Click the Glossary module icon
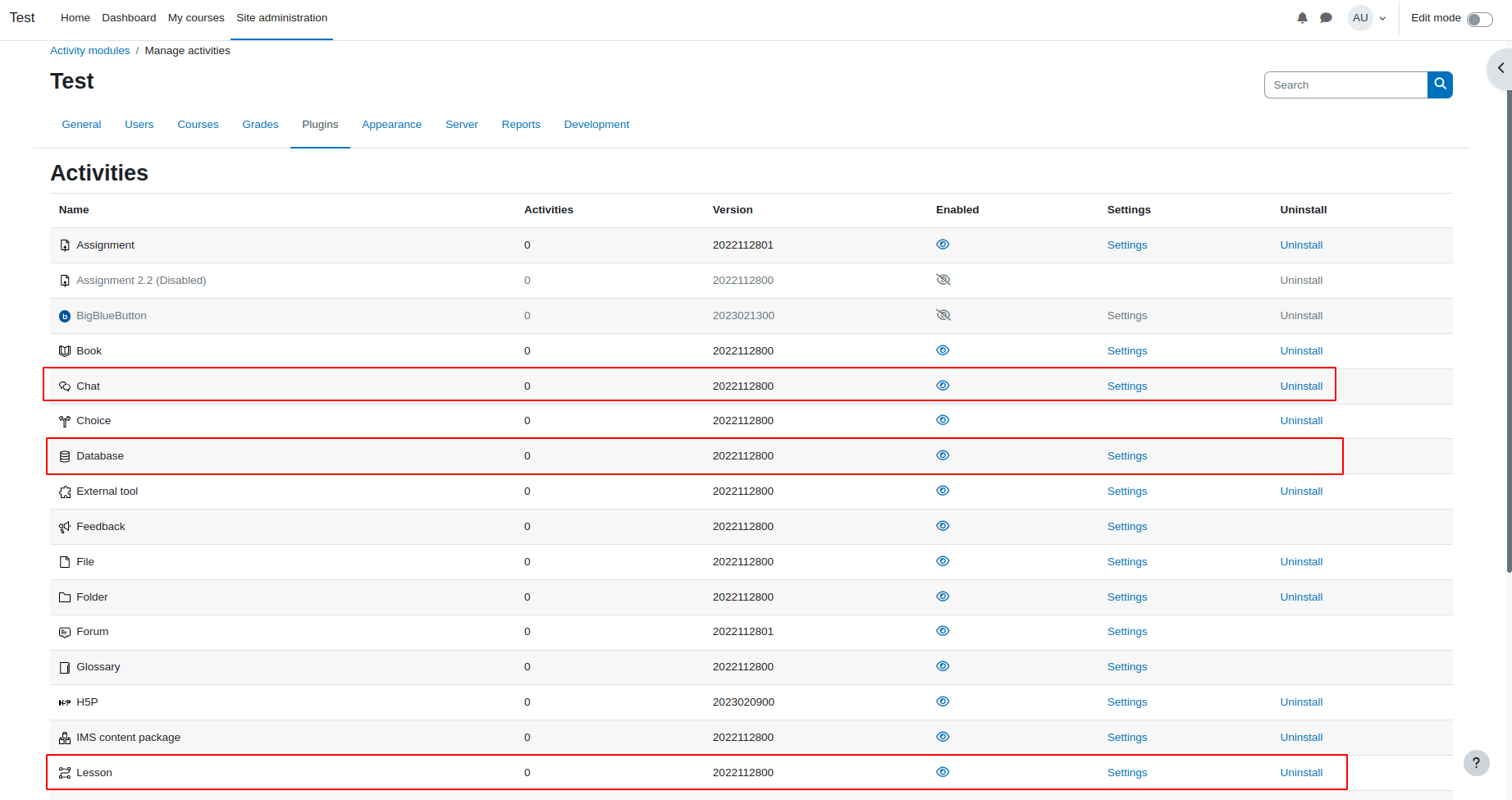1512x800 pixels. [65, 667]
